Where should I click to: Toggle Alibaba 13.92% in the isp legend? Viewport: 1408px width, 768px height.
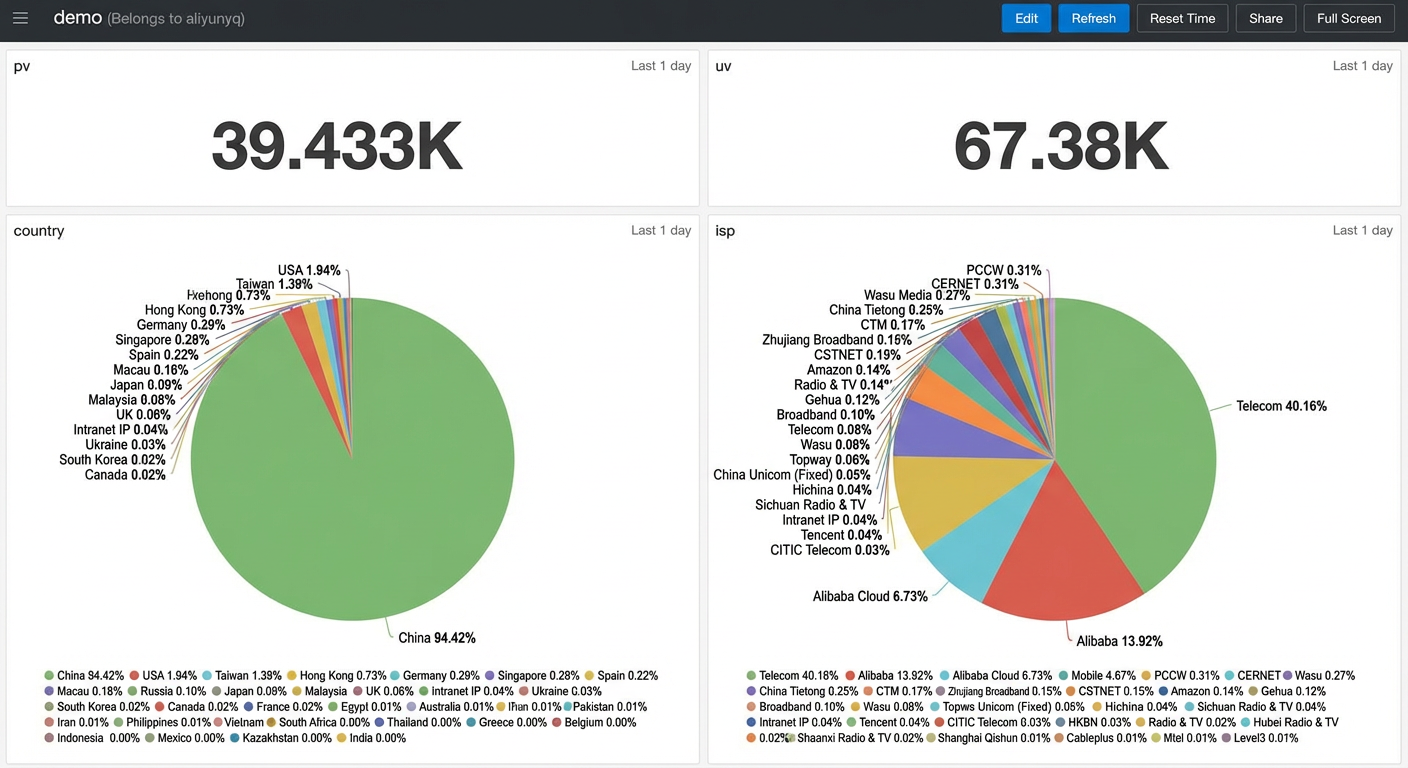coord(889,676)
